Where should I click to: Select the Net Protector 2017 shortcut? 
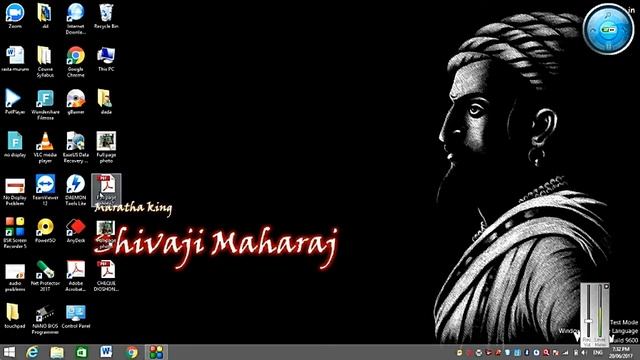point(45,276)
